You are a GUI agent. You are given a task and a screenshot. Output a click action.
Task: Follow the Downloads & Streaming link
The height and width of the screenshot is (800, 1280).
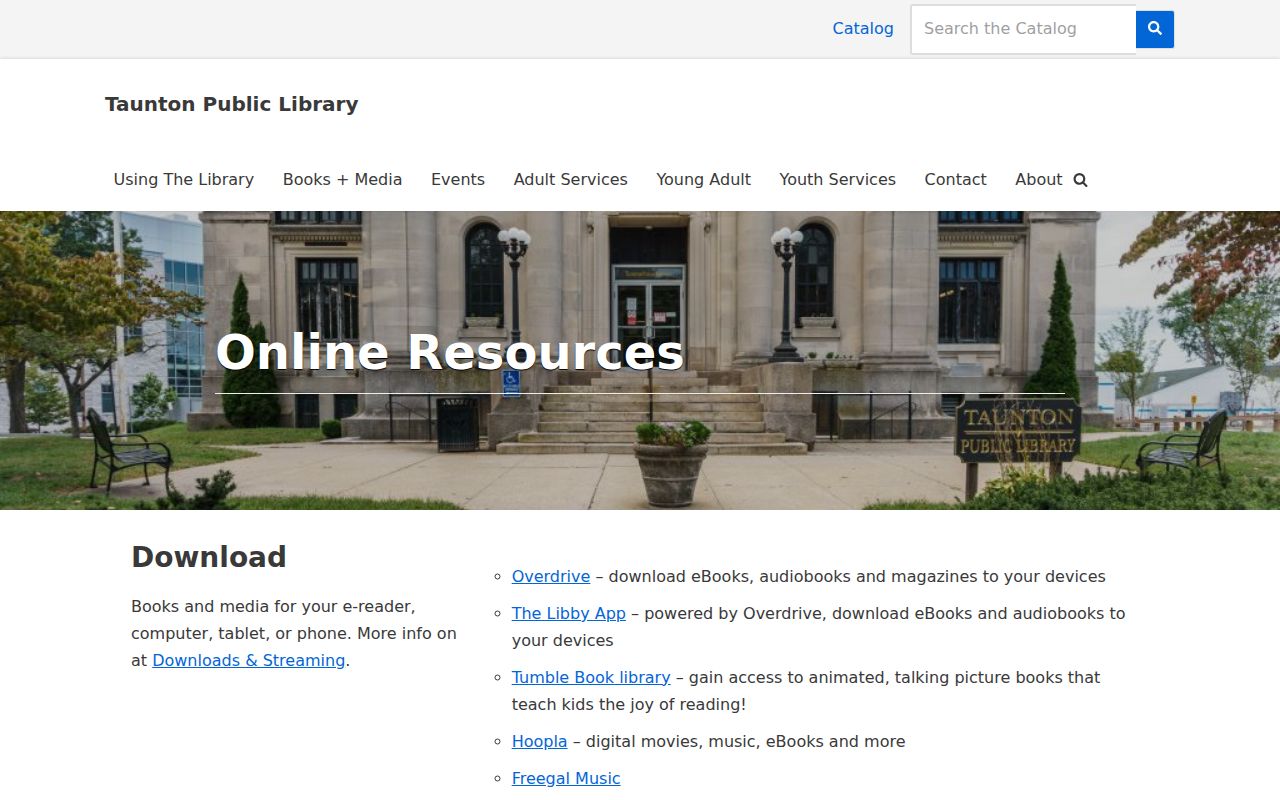[249, 661]
